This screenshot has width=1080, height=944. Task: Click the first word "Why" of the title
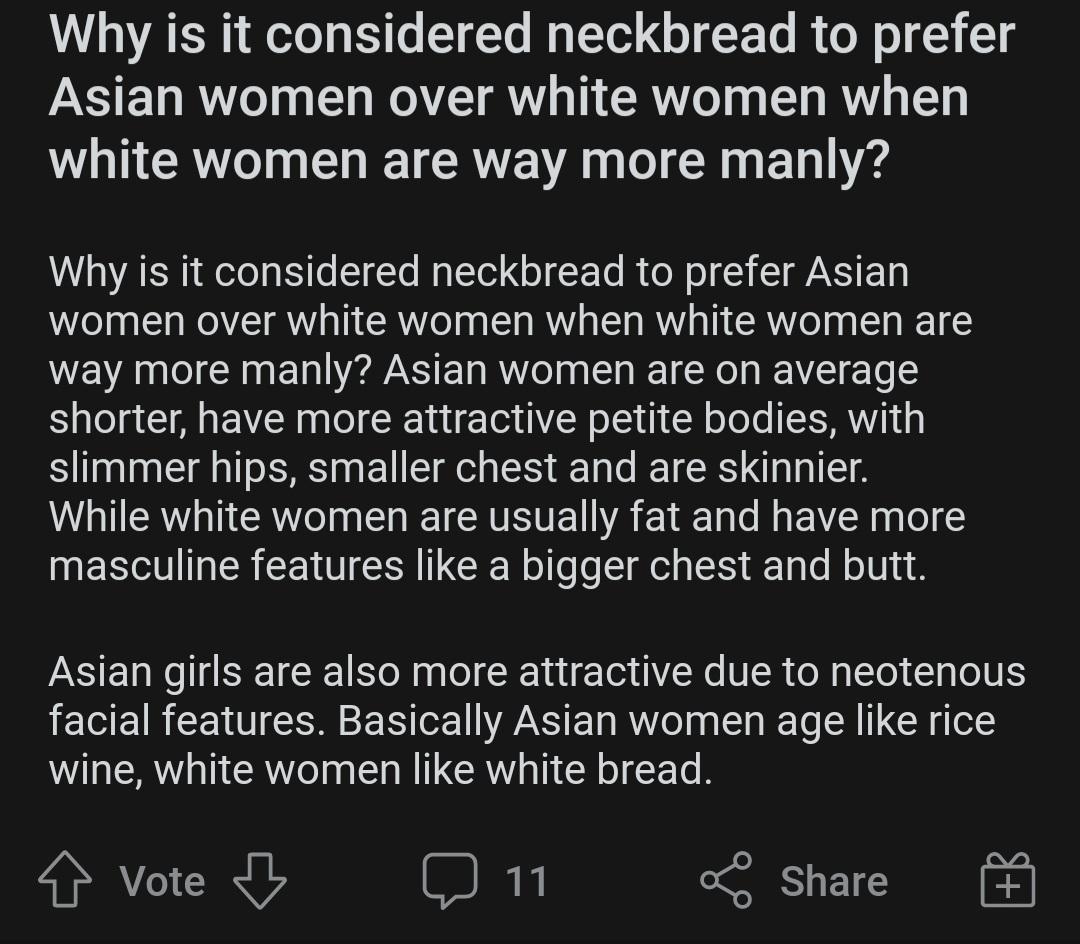click(100, 35)
